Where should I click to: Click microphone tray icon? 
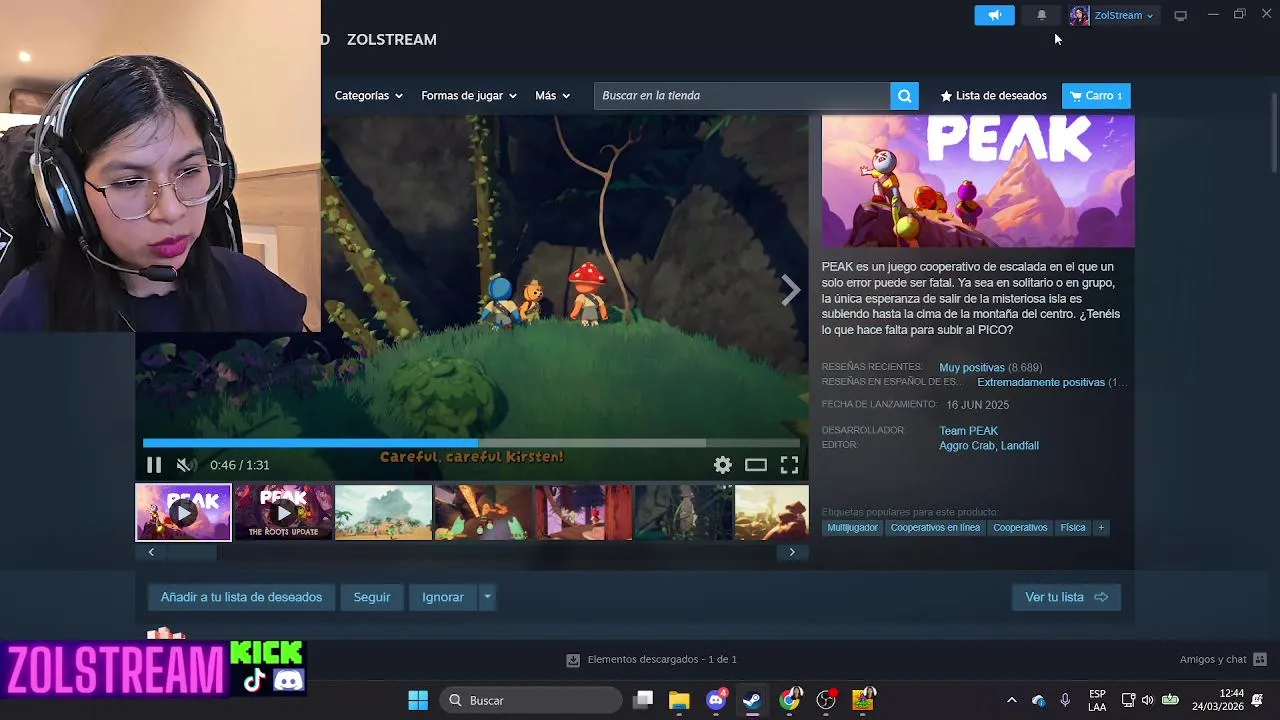pyautogui.click(x=1065, y=700)
